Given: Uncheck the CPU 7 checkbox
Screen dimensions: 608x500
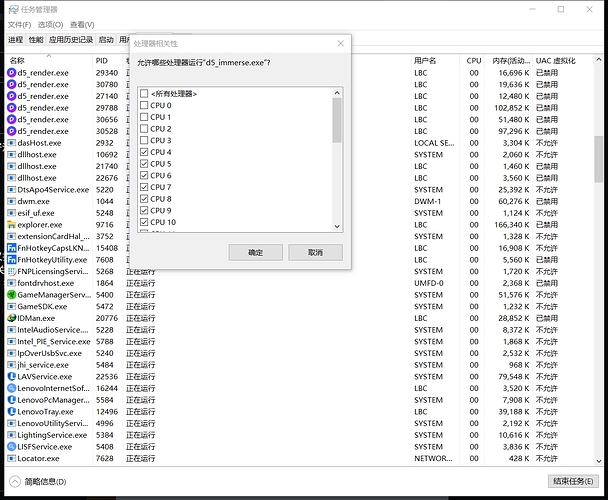Looking at the screenshot, I should coord(144,187).
